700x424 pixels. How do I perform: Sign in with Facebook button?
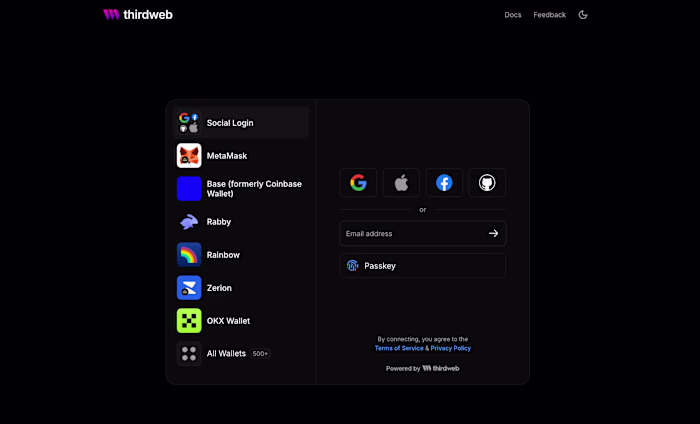444,183
